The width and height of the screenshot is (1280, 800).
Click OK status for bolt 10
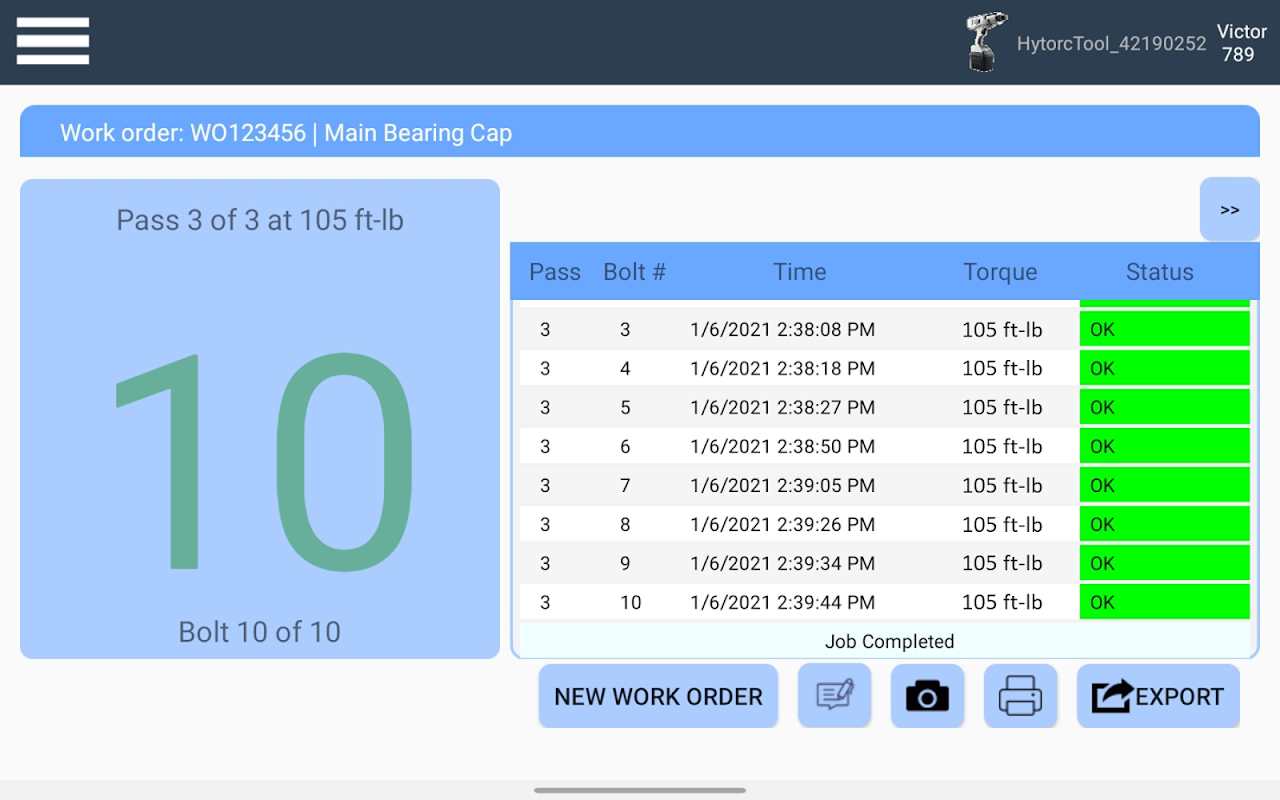point(1165,602)
